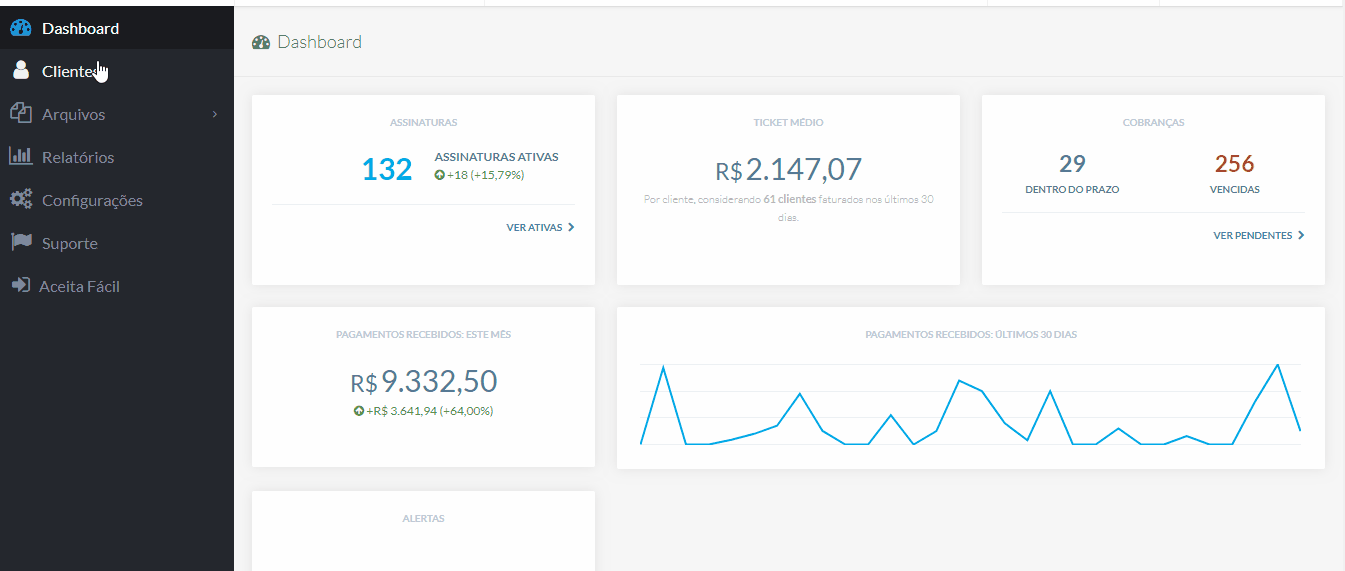
Task: Click the Suporte flag icon
Action: (20, 243)
